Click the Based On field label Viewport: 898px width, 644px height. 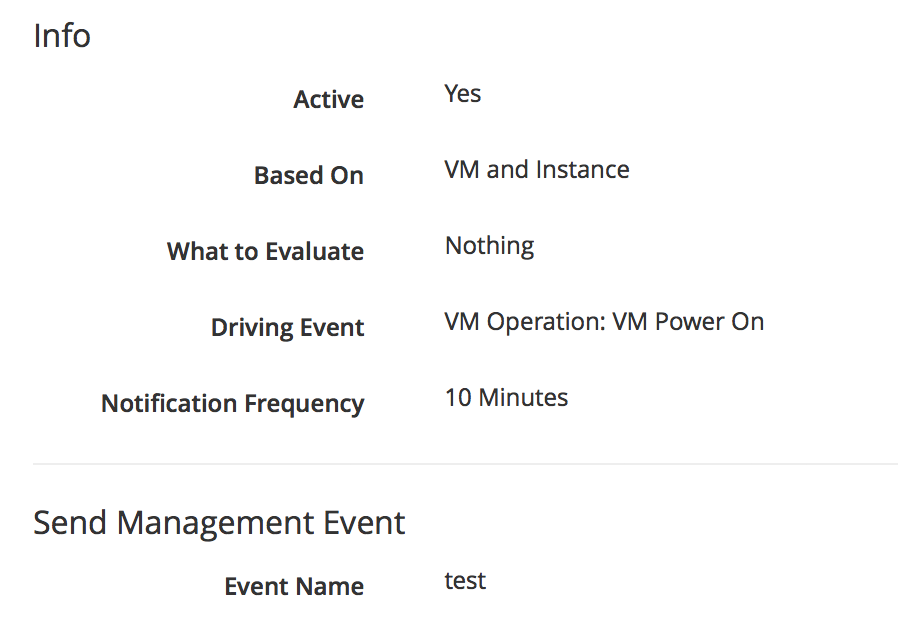coord(308,176)
